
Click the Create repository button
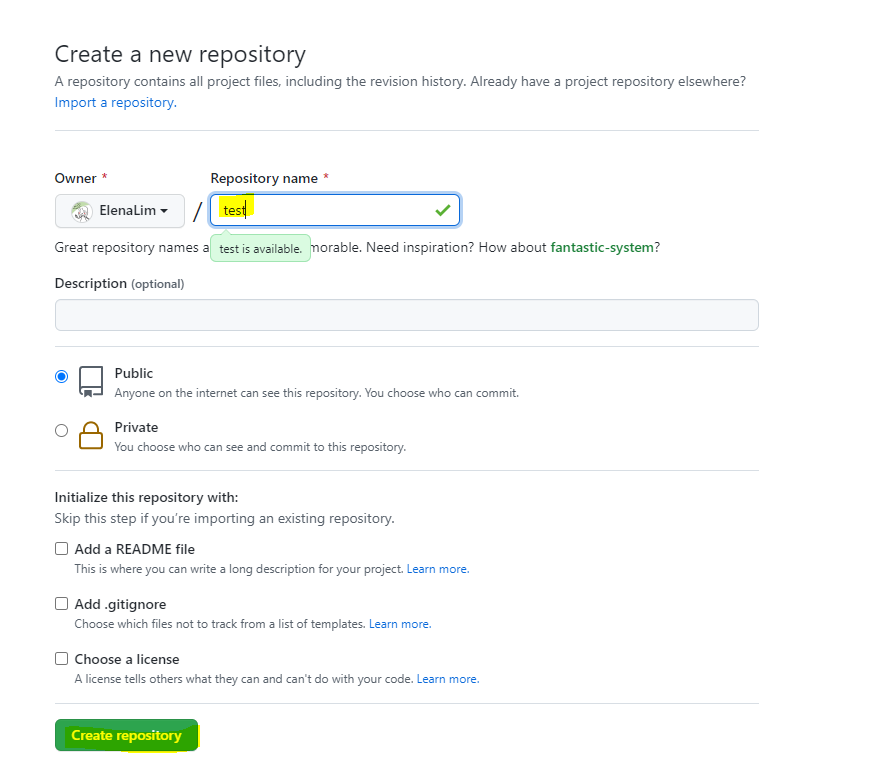[x=127, y=735]
